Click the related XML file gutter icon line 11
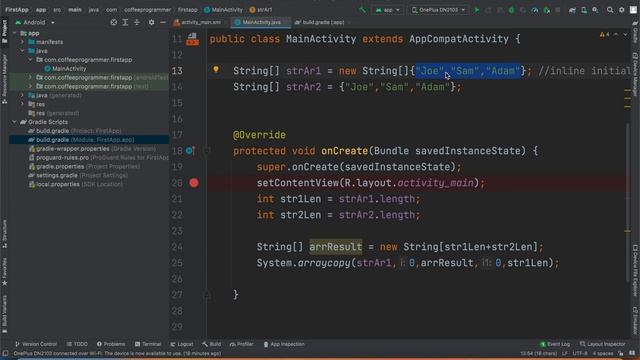This screenshot has height=360, width=640. click(x=193, y=39)
